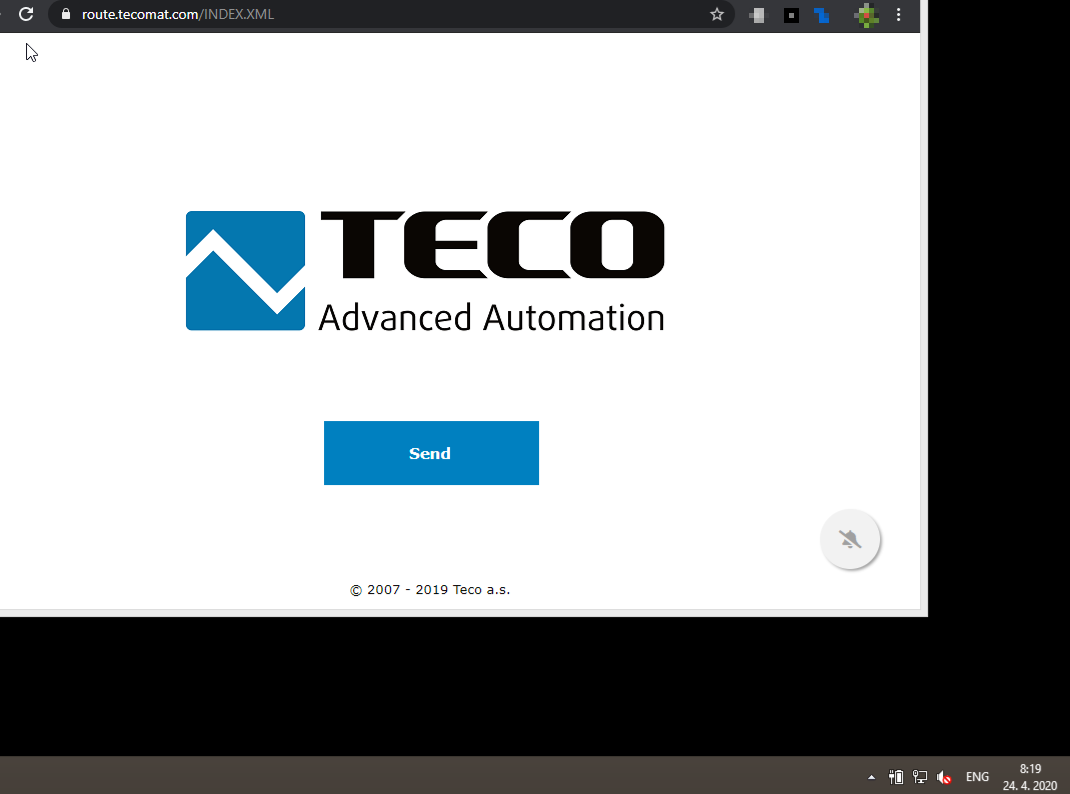Toggle the muted notification bell button
Image resolution: width=1070 pixels, height=794 pixels.
[x=850, y=540]
